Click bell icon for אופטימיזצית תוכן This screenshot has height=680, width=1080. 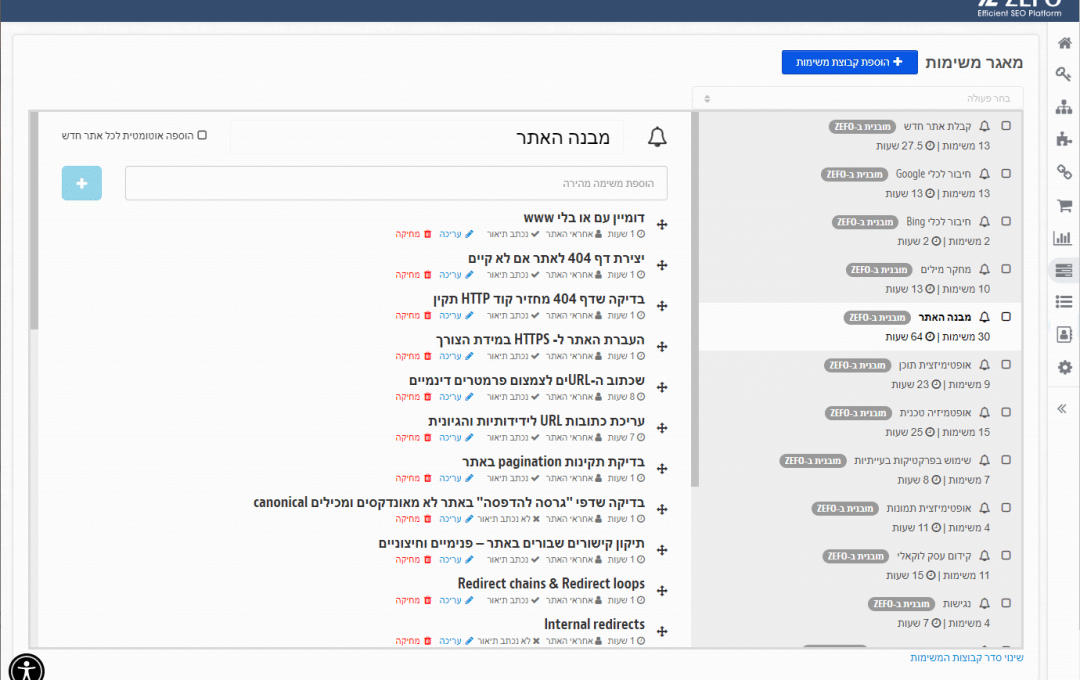point(984,364)
